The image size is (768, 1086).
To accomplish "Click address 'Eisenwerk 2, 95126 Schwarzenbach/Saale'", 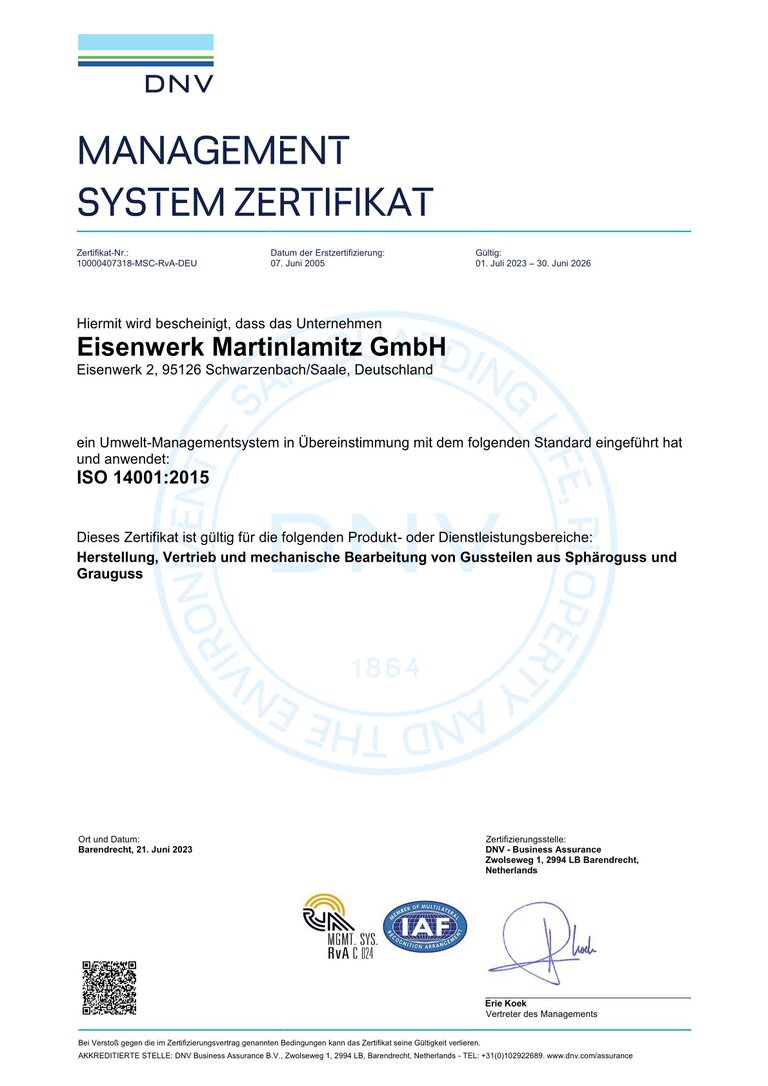I will pyautogui.click(x=214, y=370).
